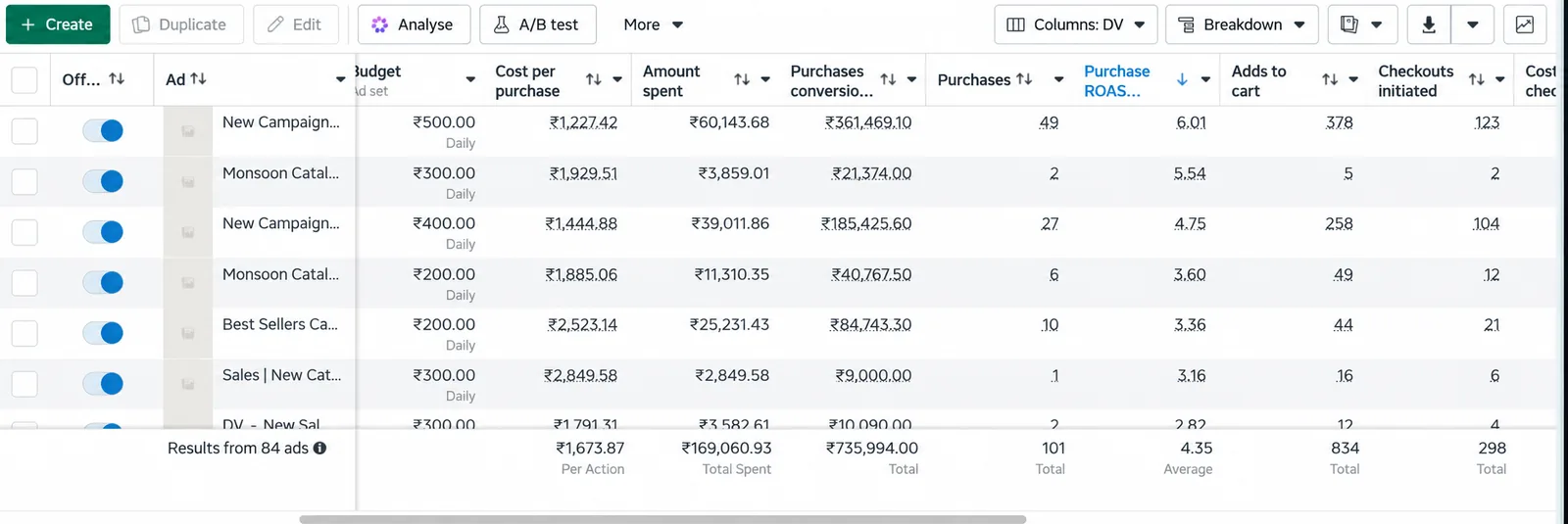Sort by Checkouts initiated arrows

coord(1477,79)
